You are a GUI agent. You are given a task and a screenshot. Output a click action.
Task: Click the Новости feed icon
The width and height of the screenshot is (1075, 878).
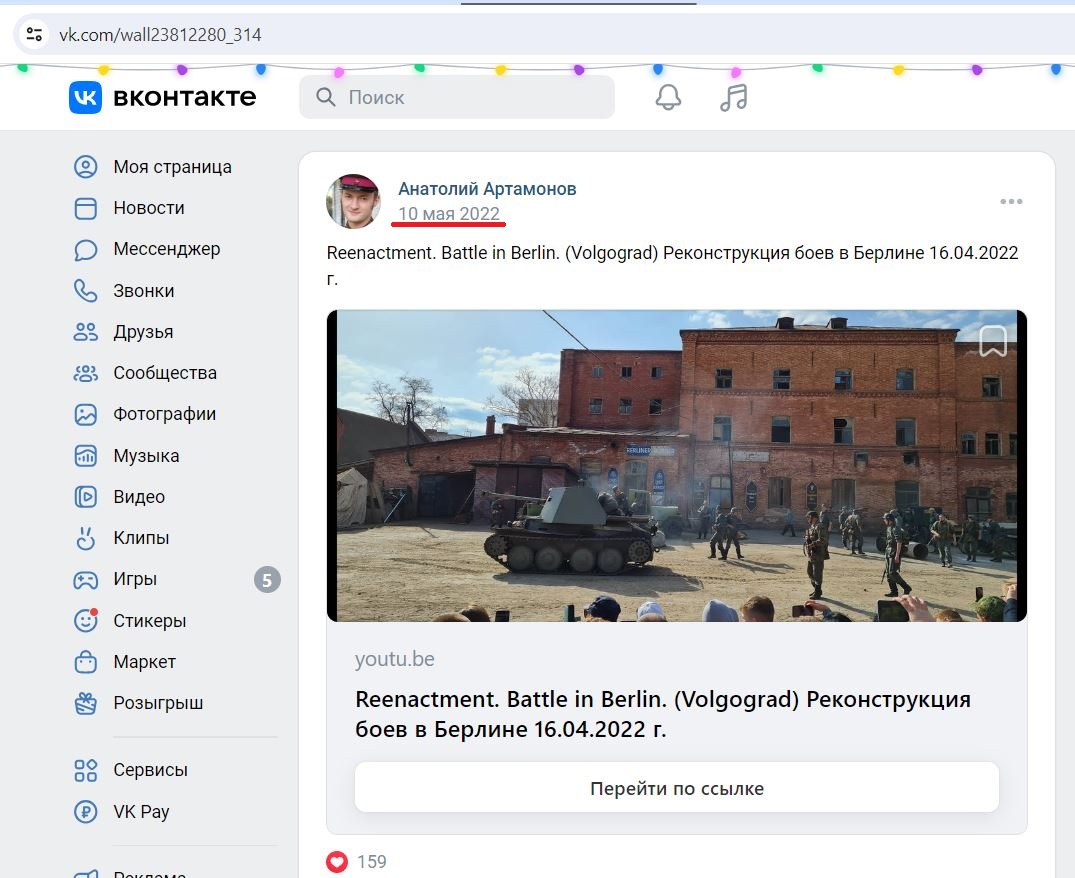pyautogui.click(x=86, y=208)
